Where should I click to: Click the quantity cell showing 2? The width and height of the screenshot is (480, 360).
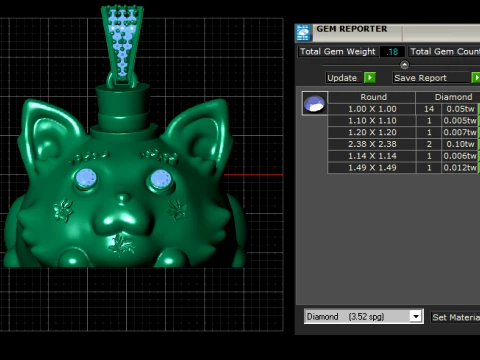pyautogui.click(x=429, y=144)
